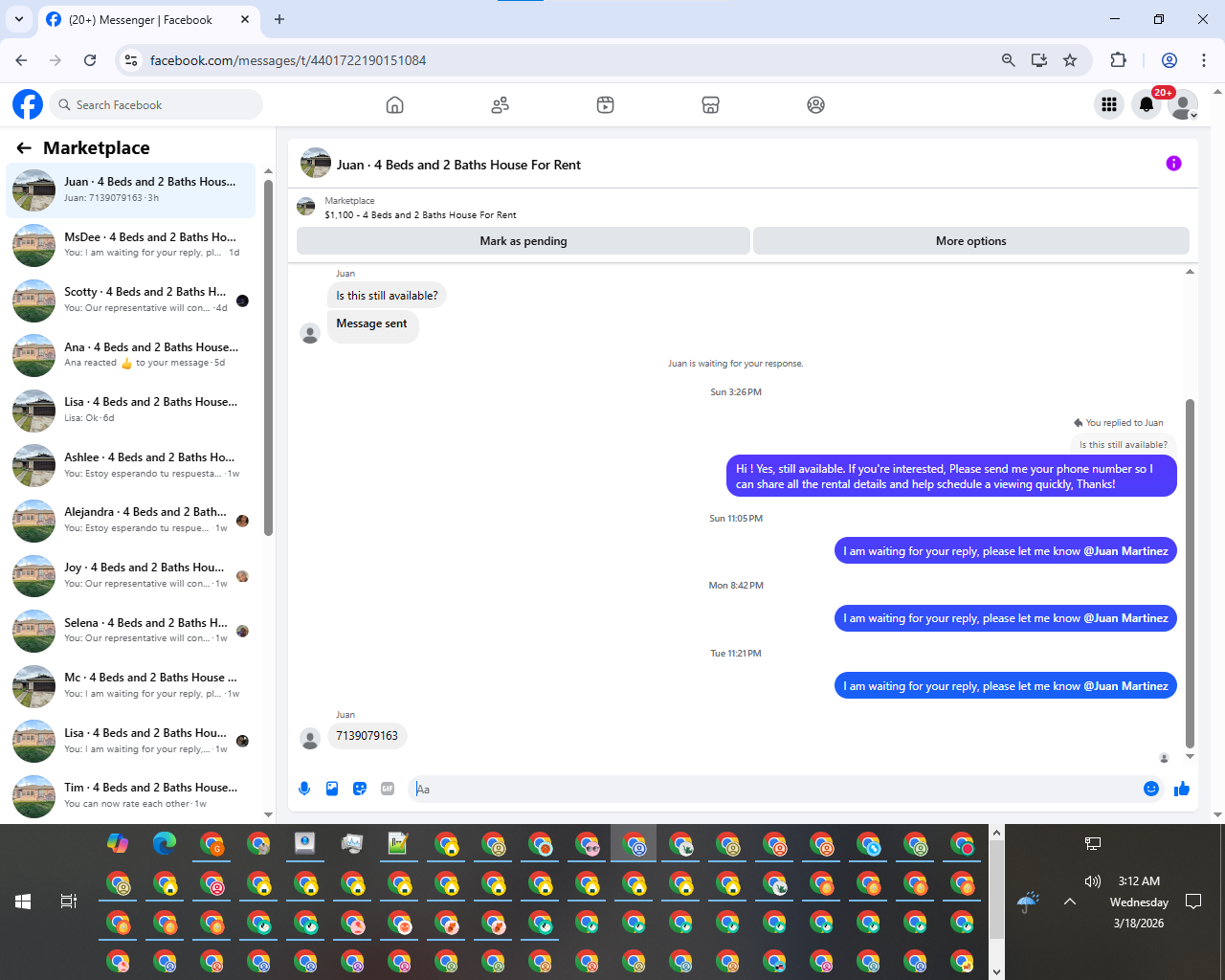
Task: Open Mc conversation
Action: coord(131,685)
